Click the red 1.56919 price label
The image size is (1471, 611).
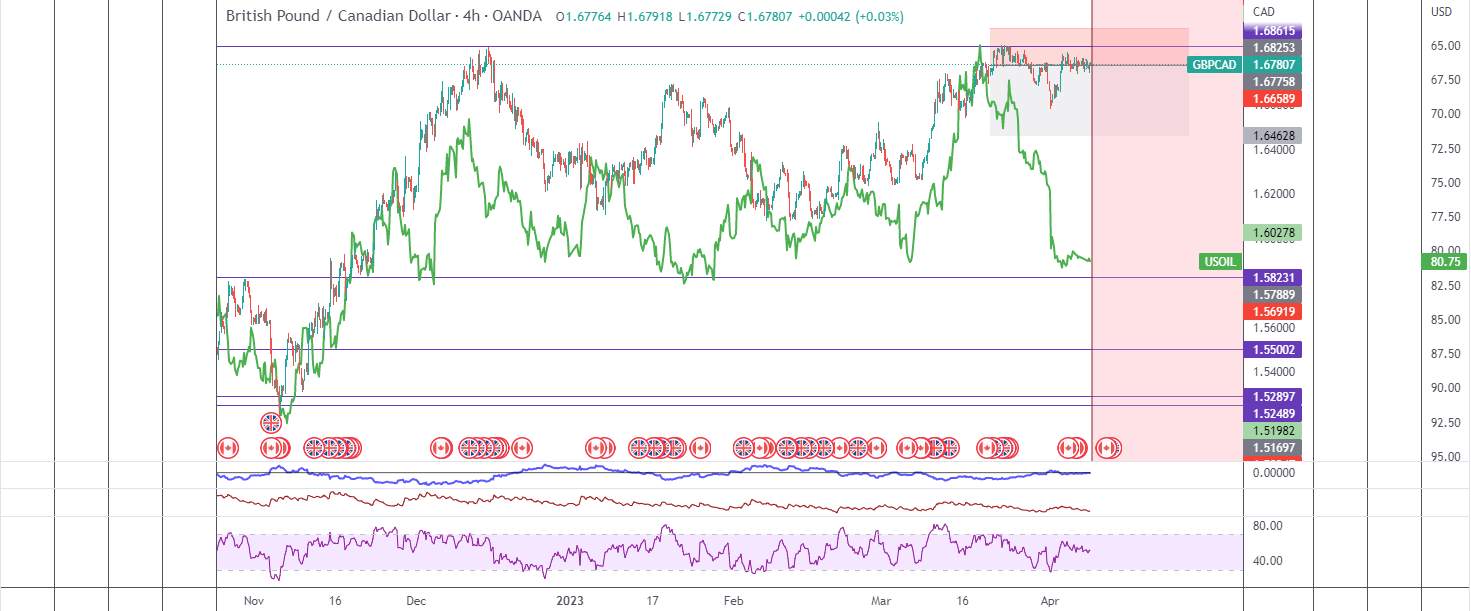(x=1273, y=311)
